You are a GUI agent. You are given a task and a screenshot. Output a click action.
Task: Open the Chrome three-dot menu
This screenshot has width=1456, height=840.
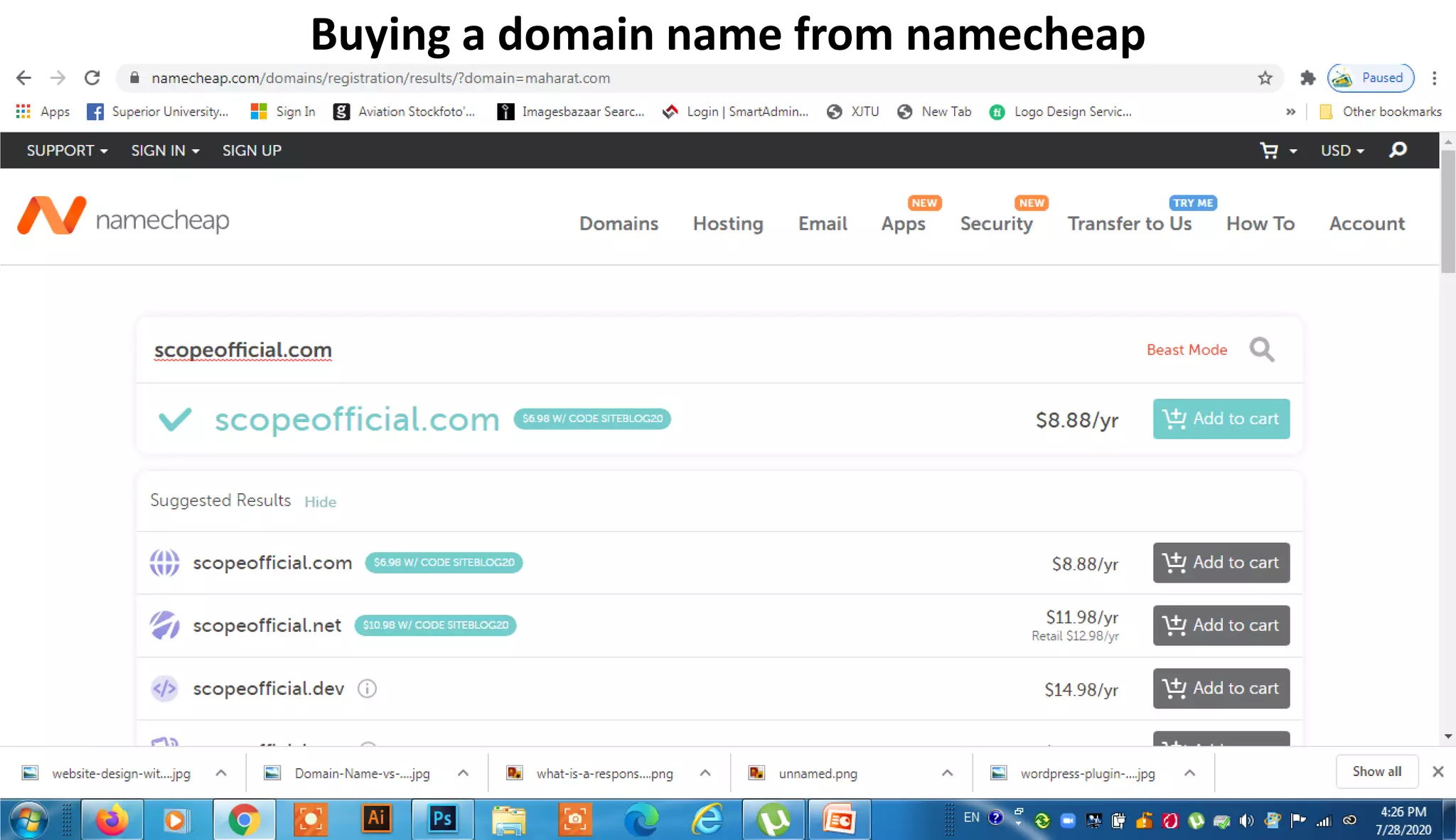click(1434, 78)
